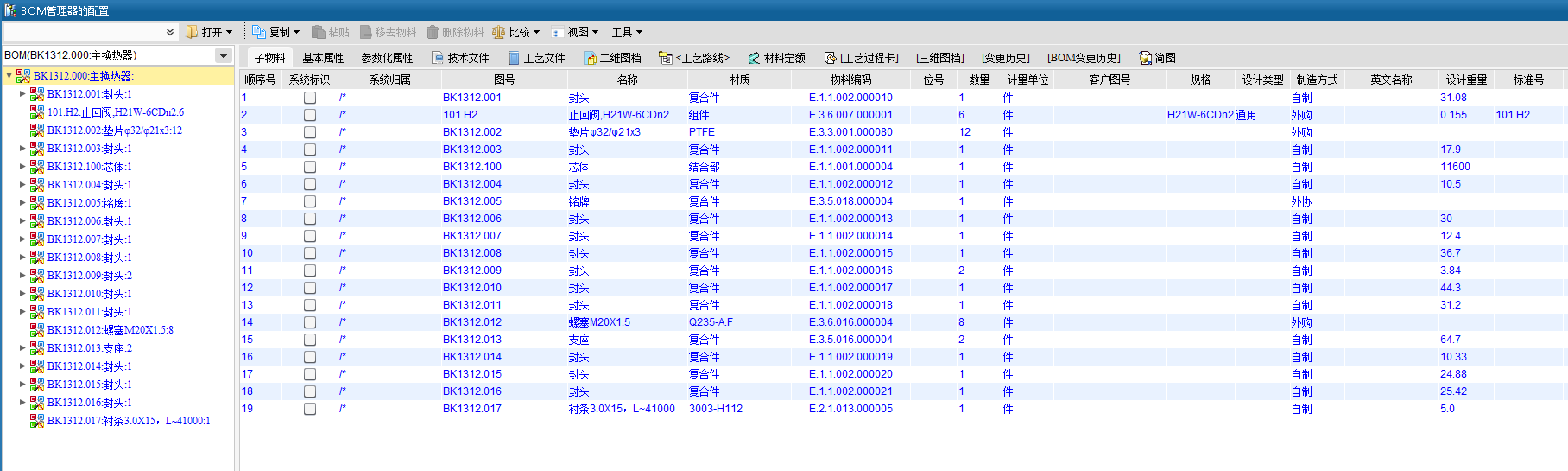Click the 打开 (Open) folder icon
This screenshot has width=1568, height=471.
192,32
